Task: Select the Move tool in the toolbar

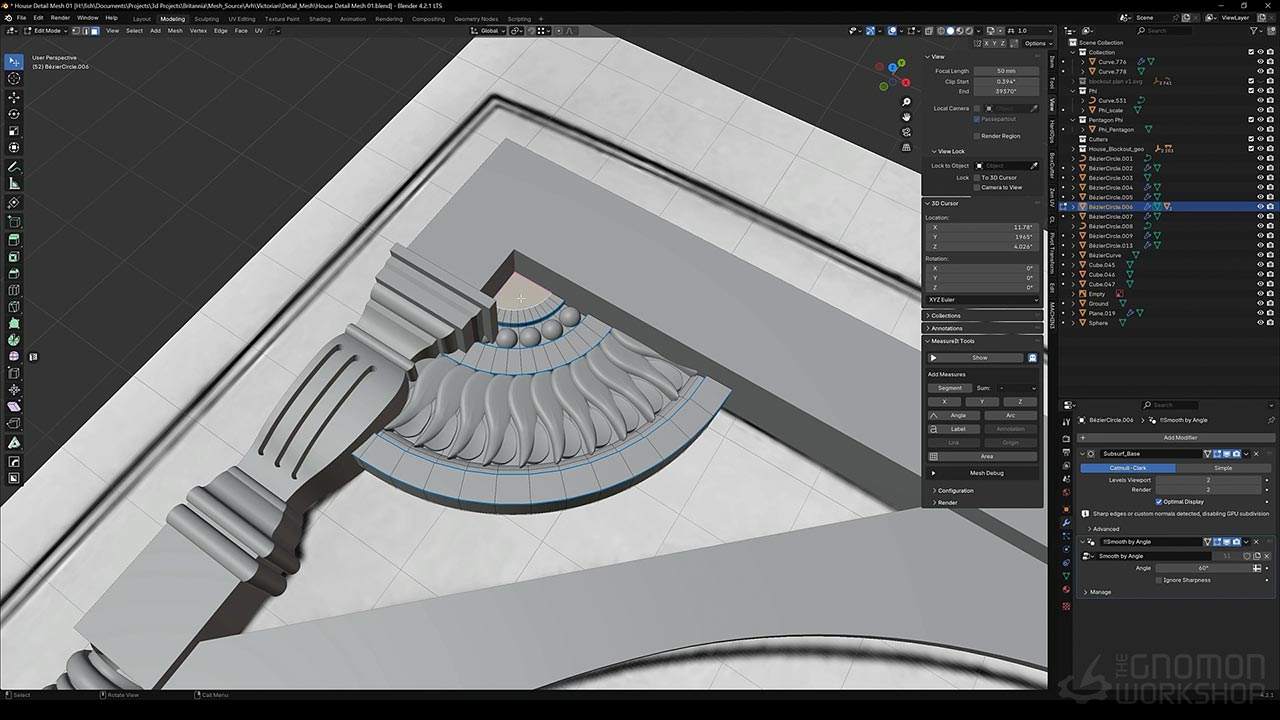Action: (14, 98)
